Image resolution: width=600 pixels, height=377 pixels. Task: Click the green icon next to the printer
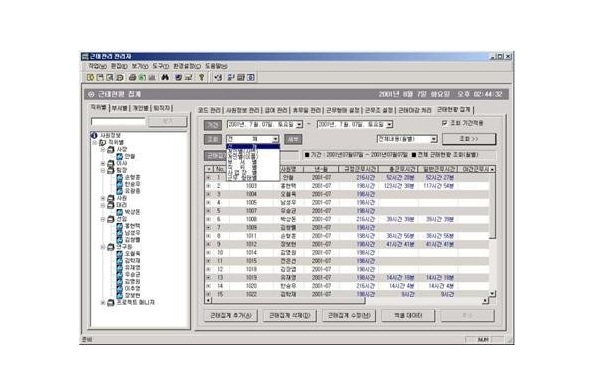tap(142, 77)
